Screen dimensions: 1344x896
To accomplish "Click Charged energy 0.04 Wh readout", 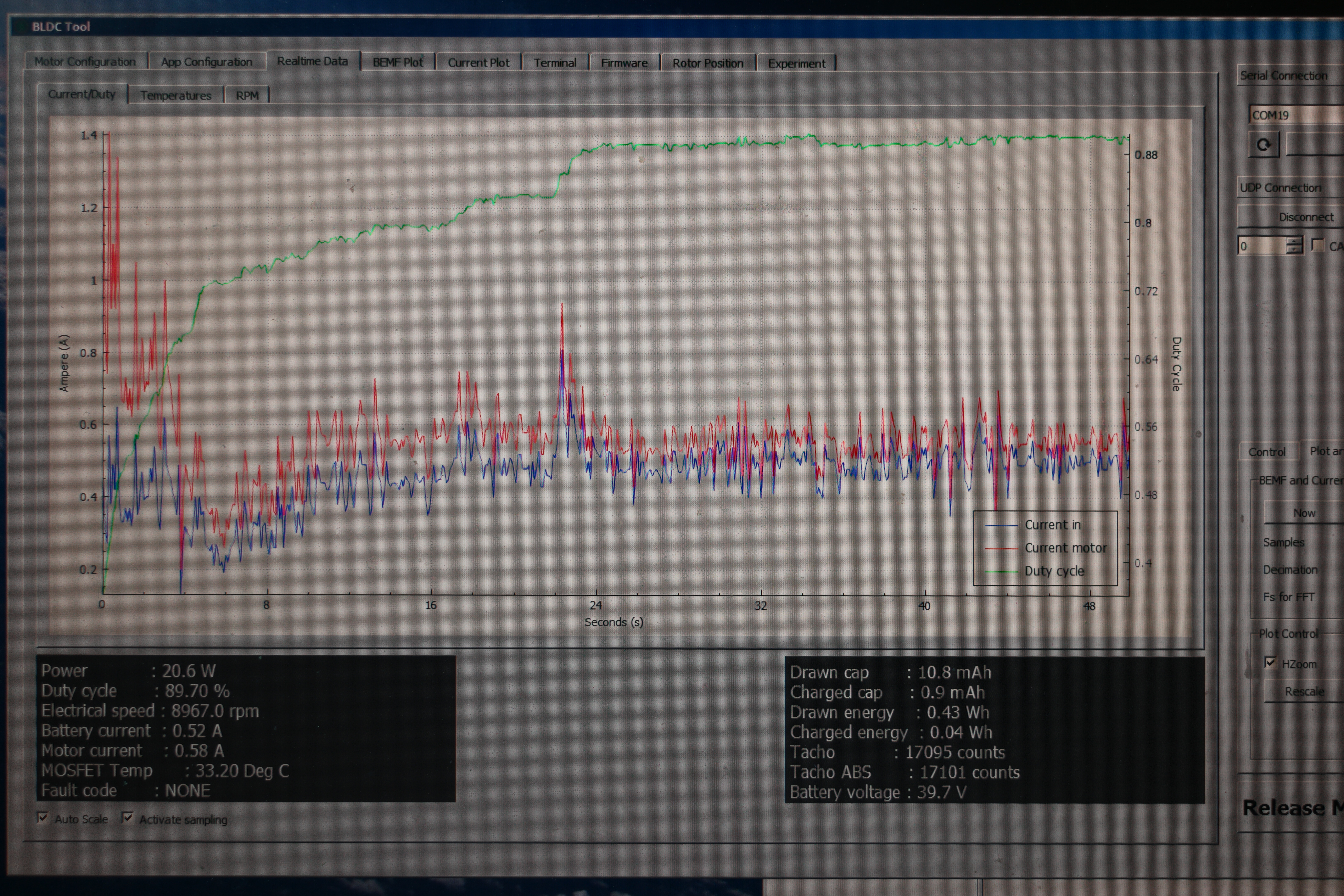I will [x=891, y=733].
